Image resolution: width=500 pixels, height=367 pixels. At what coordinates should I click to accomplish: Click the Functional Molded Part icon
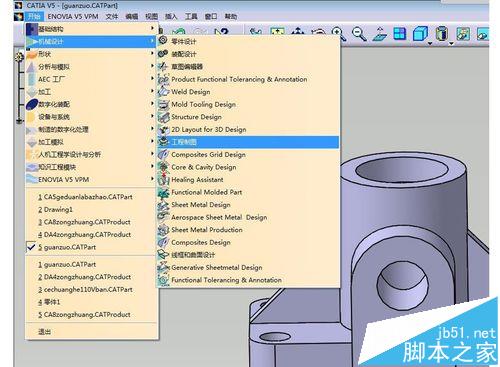(x=163, y=192)
